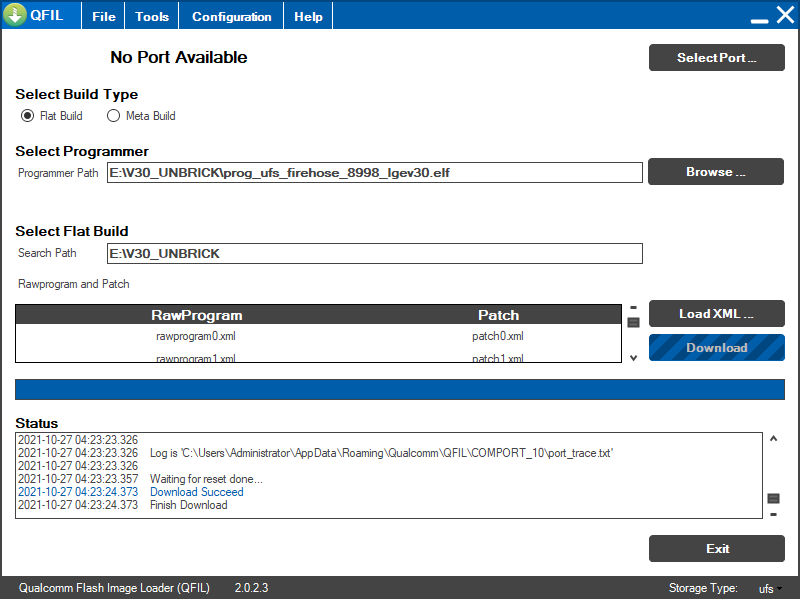Click into the Programmer Path field
The height and width of the screenshot is (599, 800).
click(374, 172)
